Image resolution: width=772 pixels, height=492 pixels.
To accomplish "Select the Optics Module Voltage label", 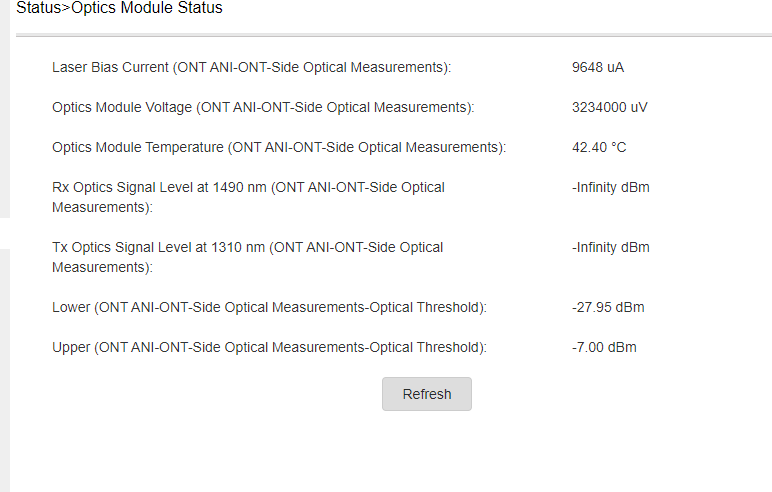I will 262,107.
